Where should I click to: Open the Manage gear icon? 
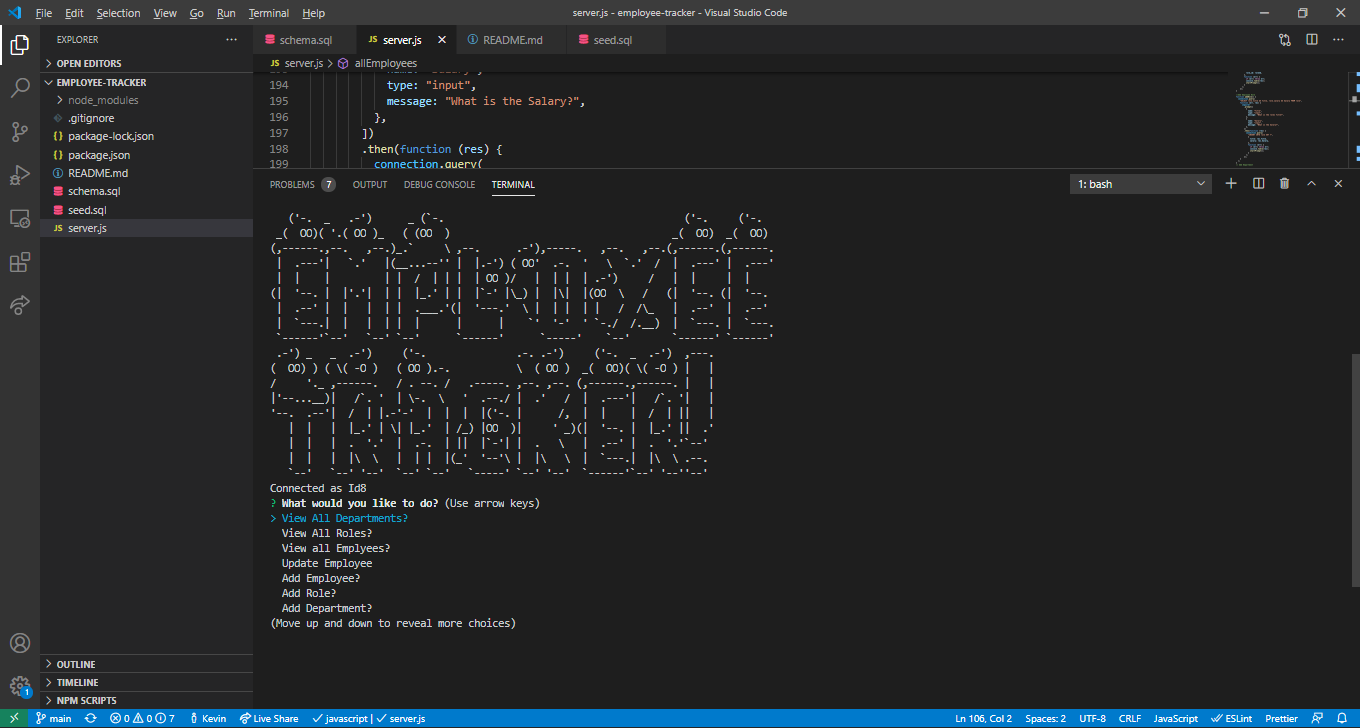[19, 686]
